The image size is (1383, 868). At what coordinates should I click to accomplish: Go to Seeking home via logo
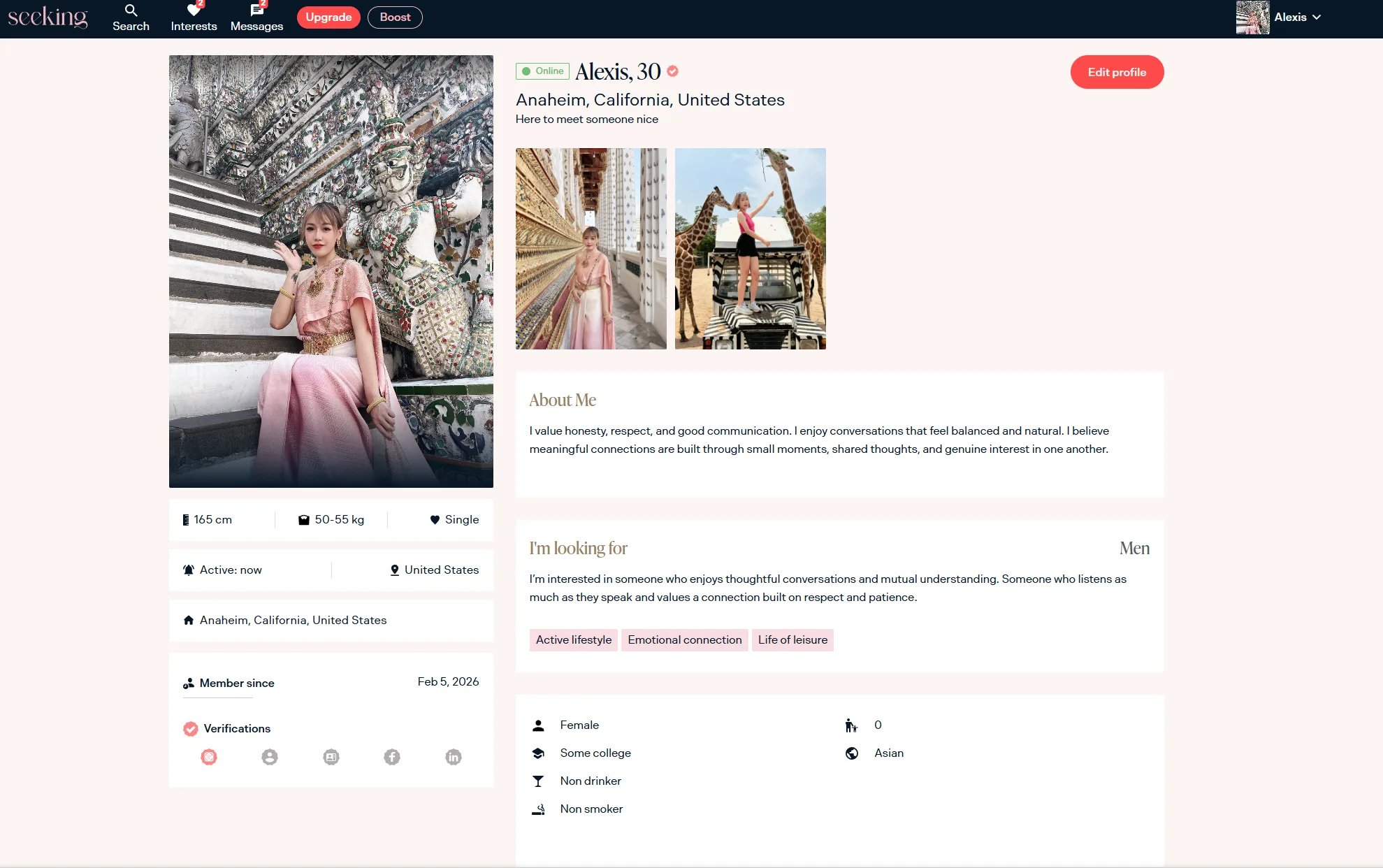tap(48, 17)
